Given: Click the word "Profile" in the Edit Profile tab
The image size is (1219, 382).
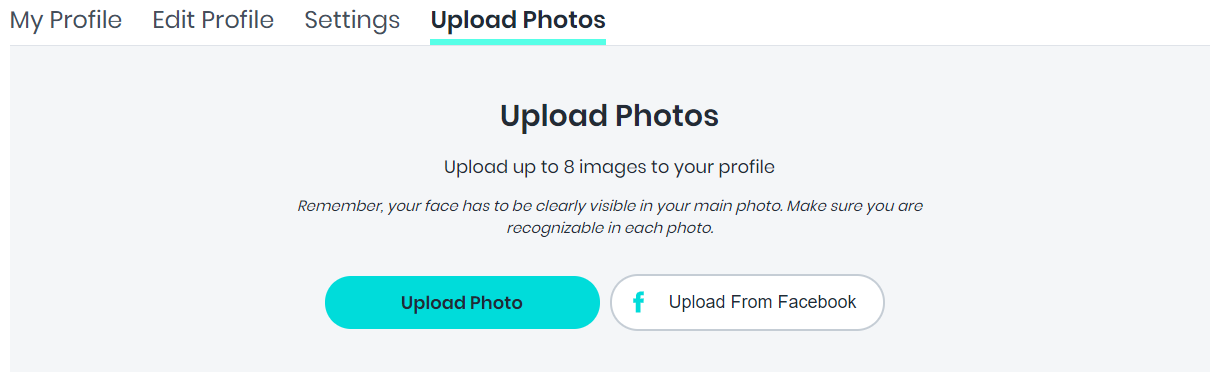Looking at the screenshot, I should click(236, 20).
